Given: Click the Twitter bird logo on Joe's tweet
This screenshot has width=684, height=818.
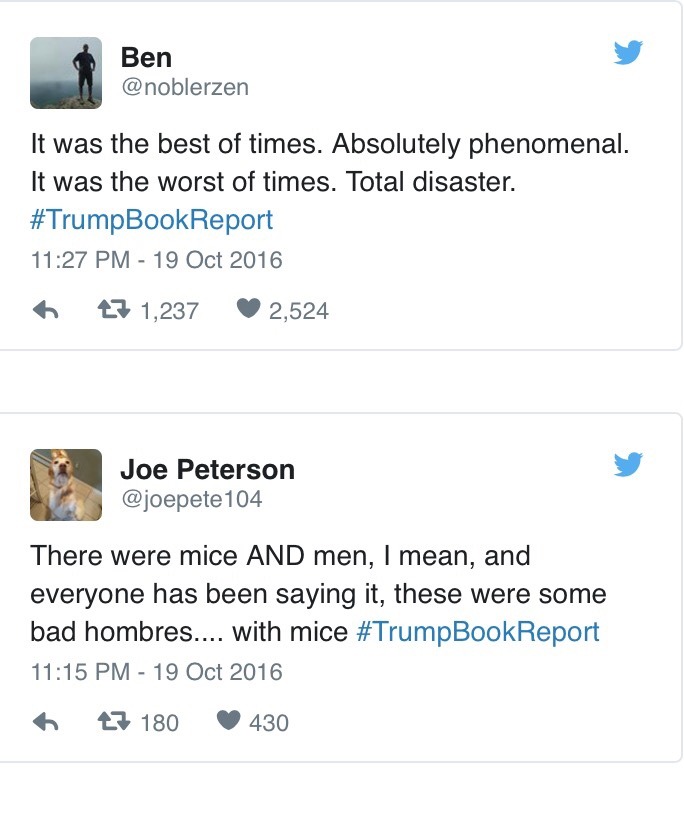Looking at the screenshot, I should [628, 464].
